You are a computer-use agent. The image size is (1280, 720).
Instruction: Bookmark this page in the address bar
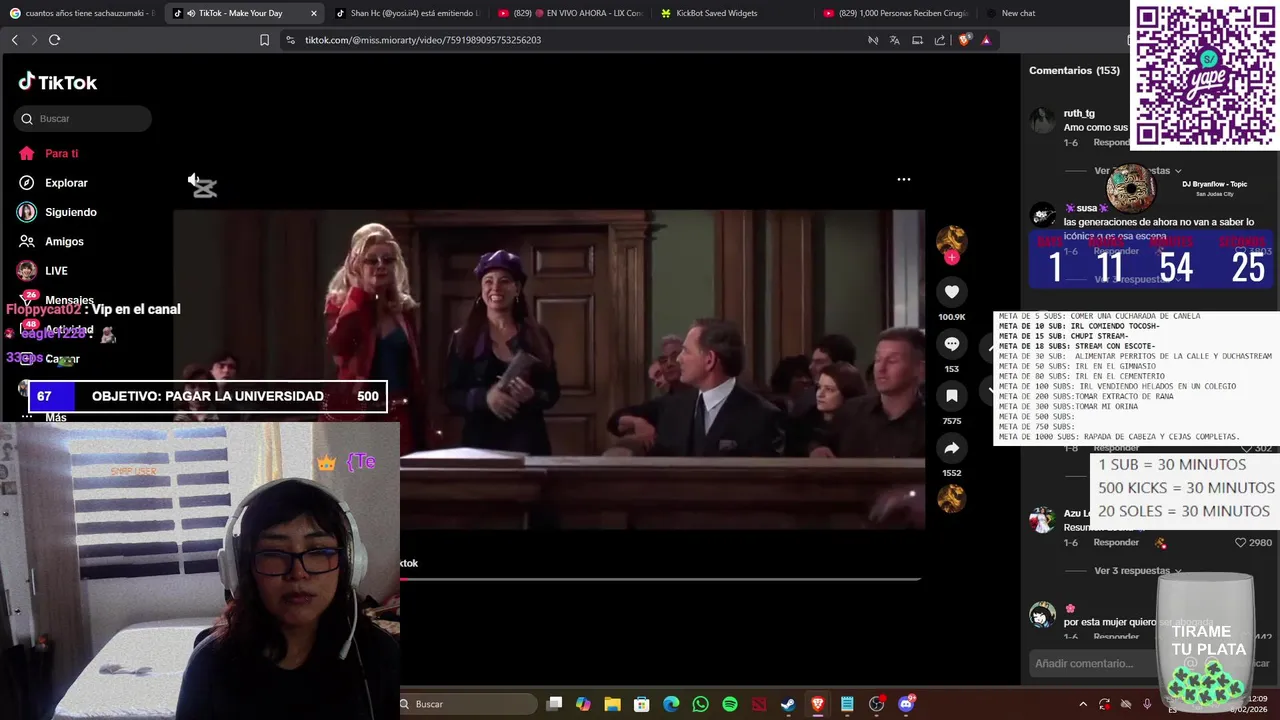[264, 40]
